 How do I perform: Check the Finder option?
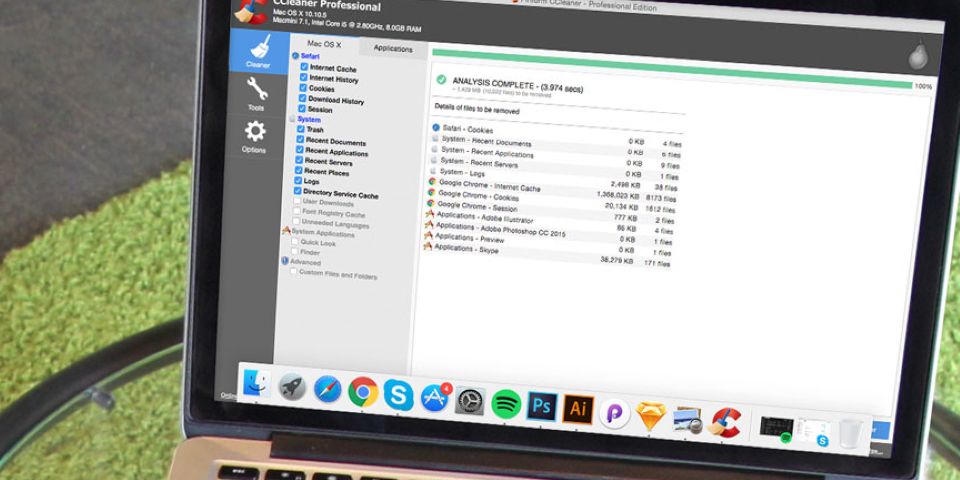(294, 251)
